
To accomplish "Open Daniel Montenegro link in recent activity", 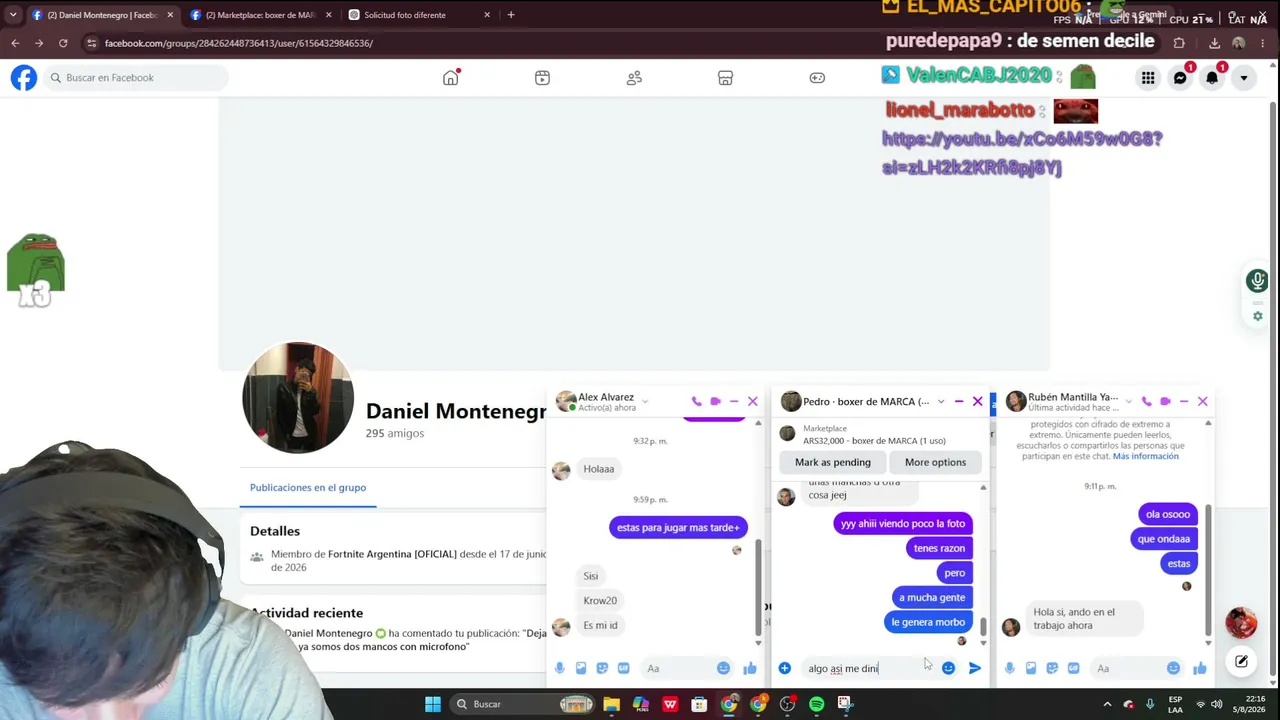I will click(328, 633).
